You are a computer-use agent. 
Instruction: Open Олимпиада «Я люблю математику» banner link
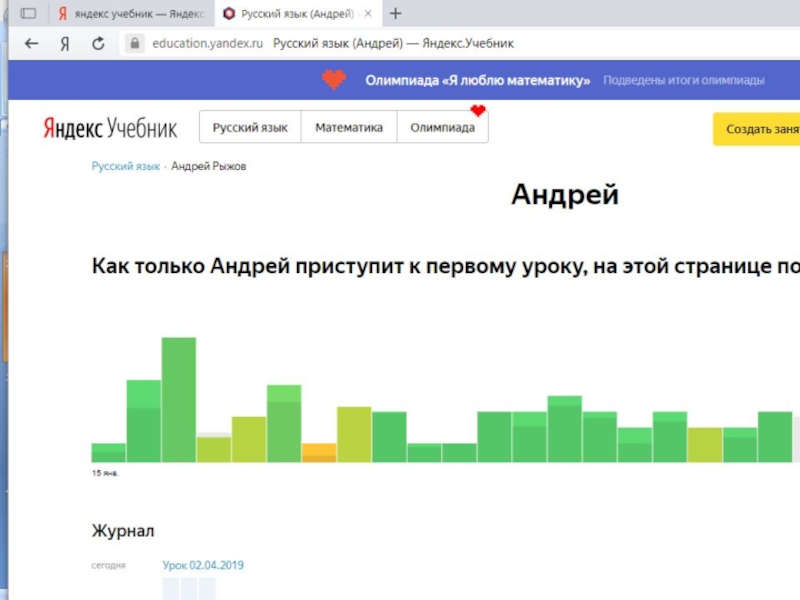tap(478, 80)
